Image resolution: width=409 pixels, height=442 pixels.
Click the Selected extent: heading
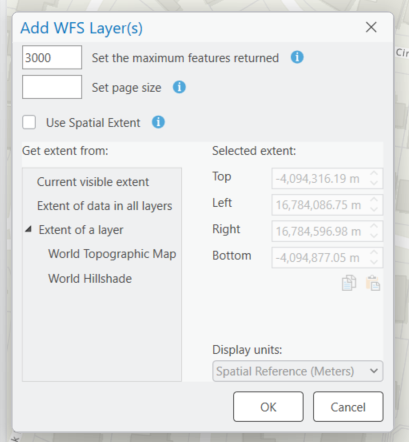pyautogui.click(x=254, y=151)
